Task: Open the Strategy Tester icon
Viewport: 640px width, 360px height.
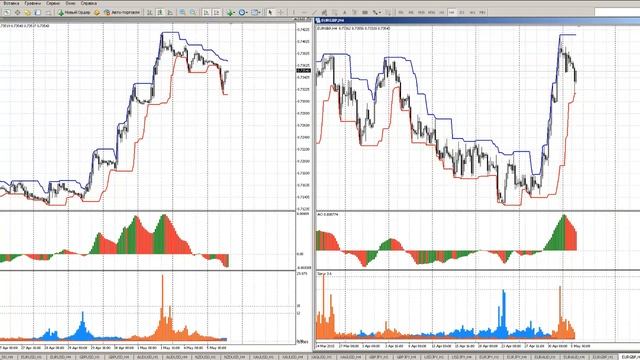Action: [48, 13]
